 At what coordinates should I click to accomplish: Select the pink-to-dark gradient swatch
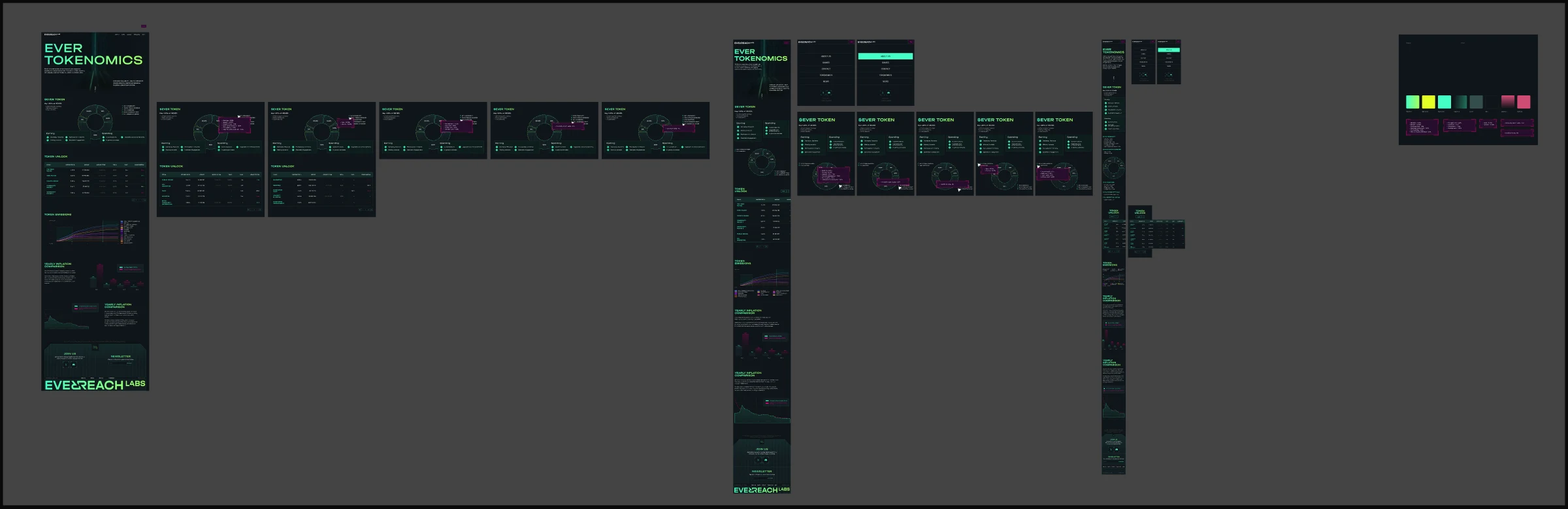point(1507,102)
